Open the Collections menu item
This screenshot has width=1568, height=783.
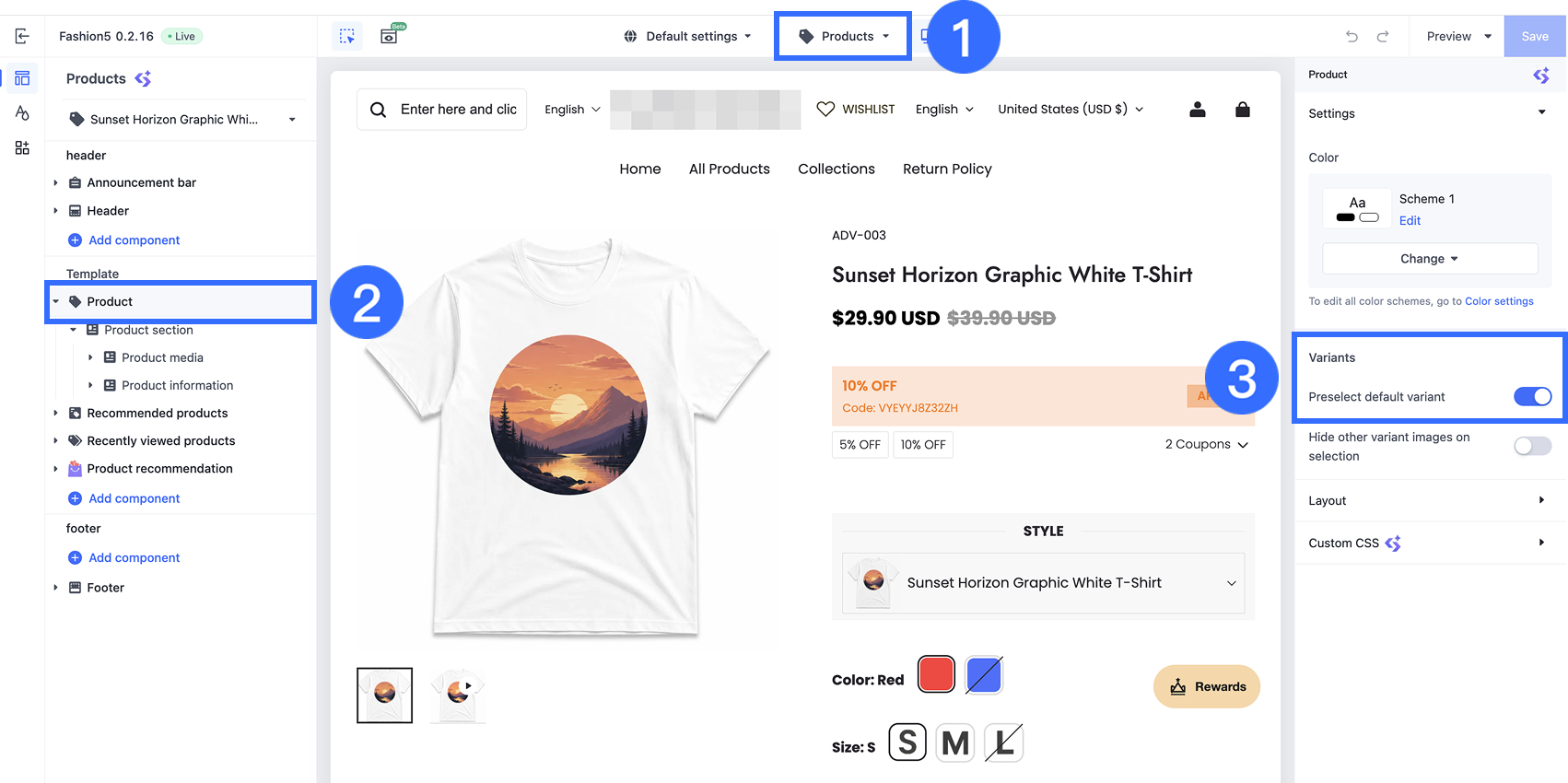click(x=837, y=169)
